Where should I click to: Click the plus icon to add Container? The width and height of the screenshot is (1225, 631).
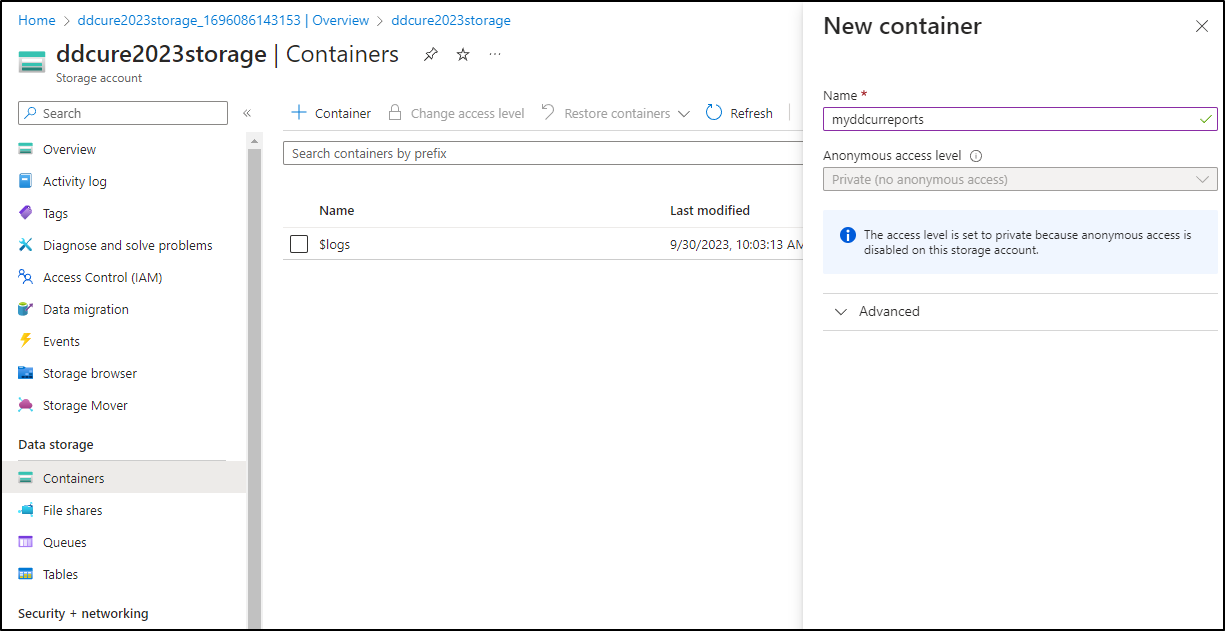point(299,113)
